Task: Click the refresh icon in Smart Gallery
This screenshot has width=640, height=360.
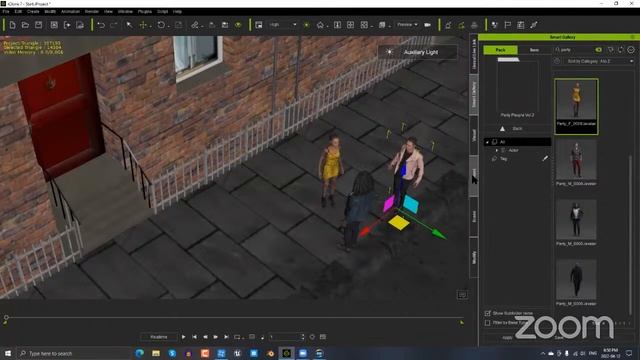Action: tap(621, 49)
